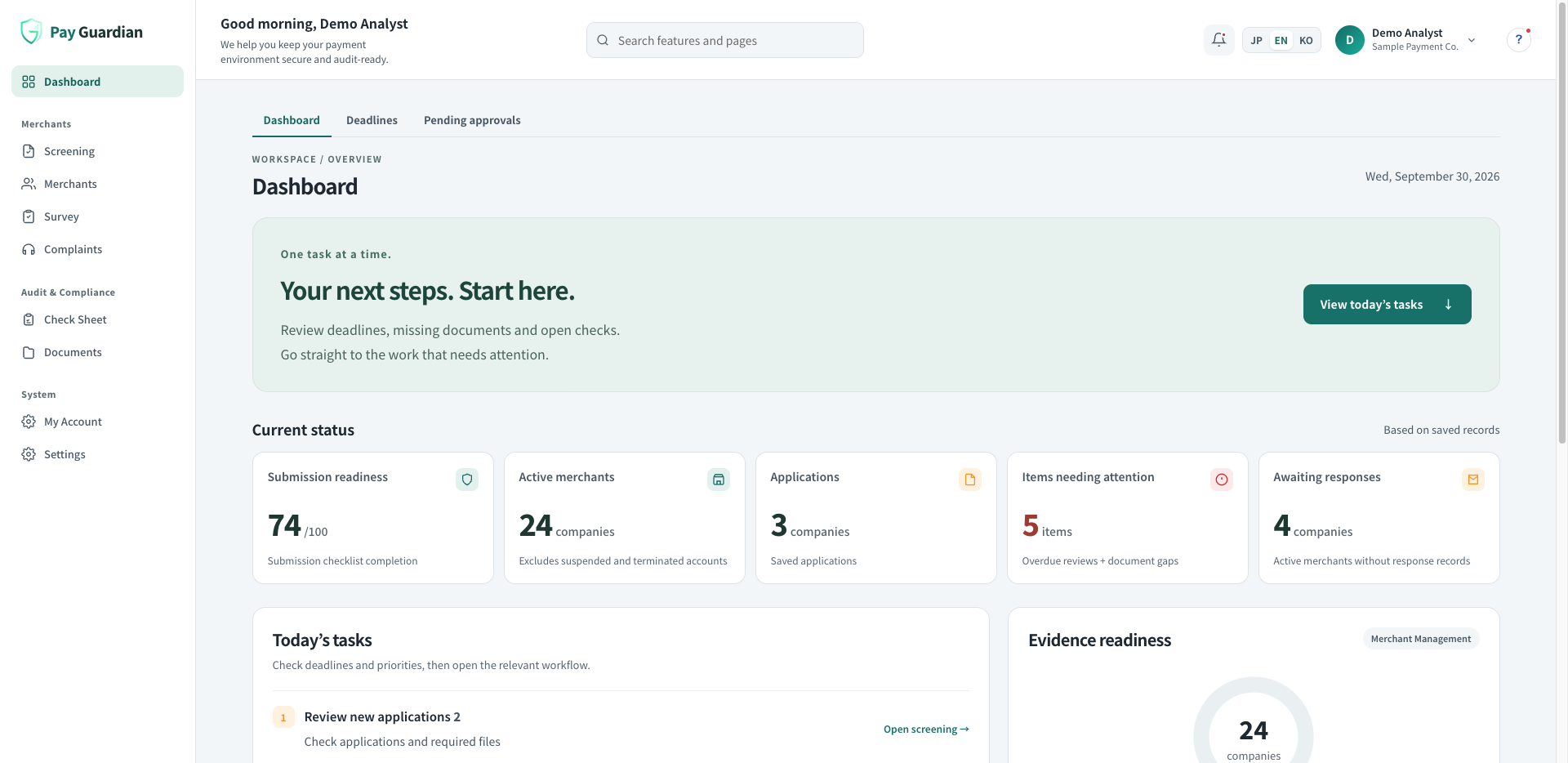Focus the Search features and pages field
Image resolution: width=1568 pixels, height=763 pixels.
click(x=725, y=40)
